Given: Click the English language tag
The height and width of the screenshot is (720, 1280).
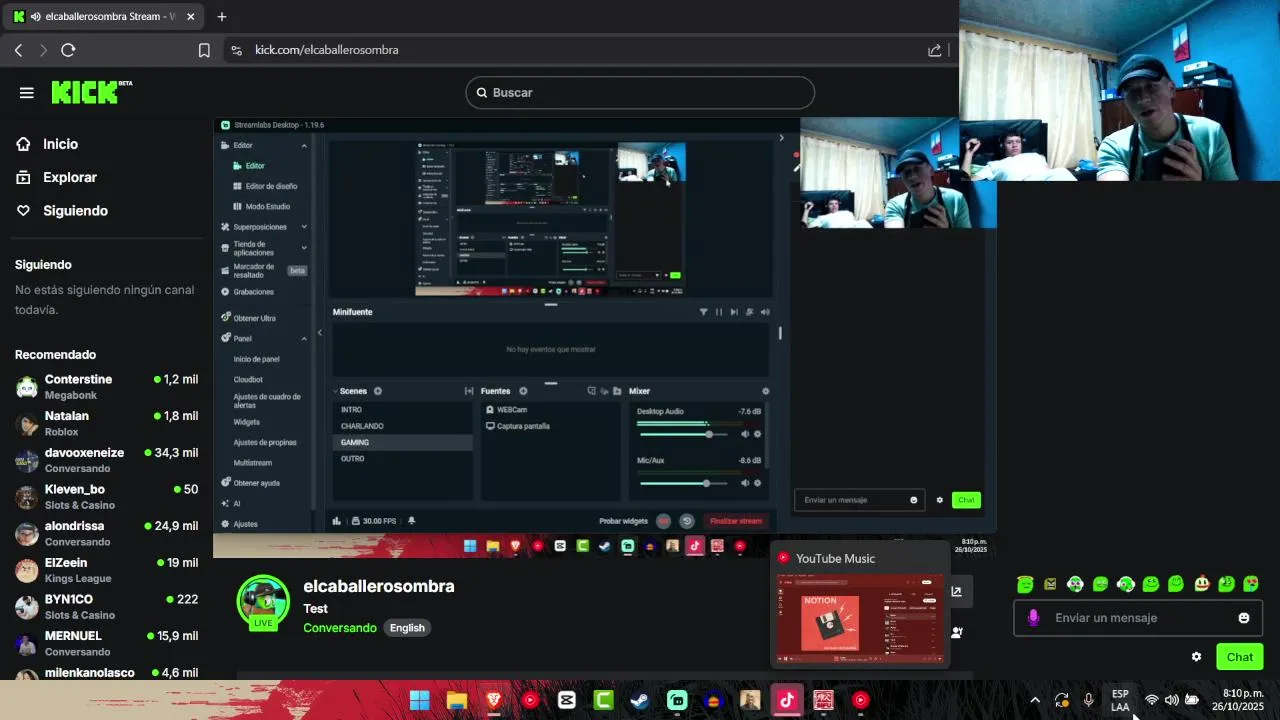Looking at the screenshot, I should pyautogui.click(x=407, y=628).
